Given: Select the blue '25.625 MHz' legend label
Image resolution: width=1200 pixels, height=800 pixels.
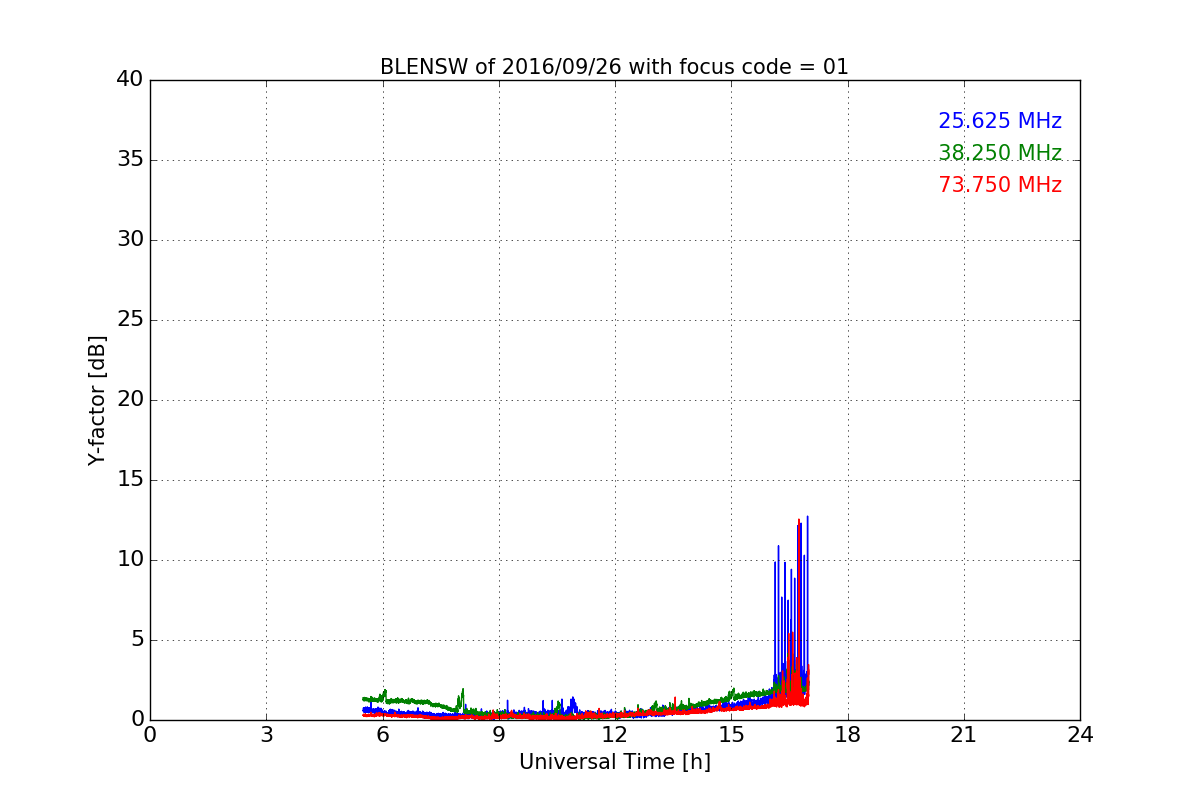Looking at the screenshot, I should point(1000,121).
